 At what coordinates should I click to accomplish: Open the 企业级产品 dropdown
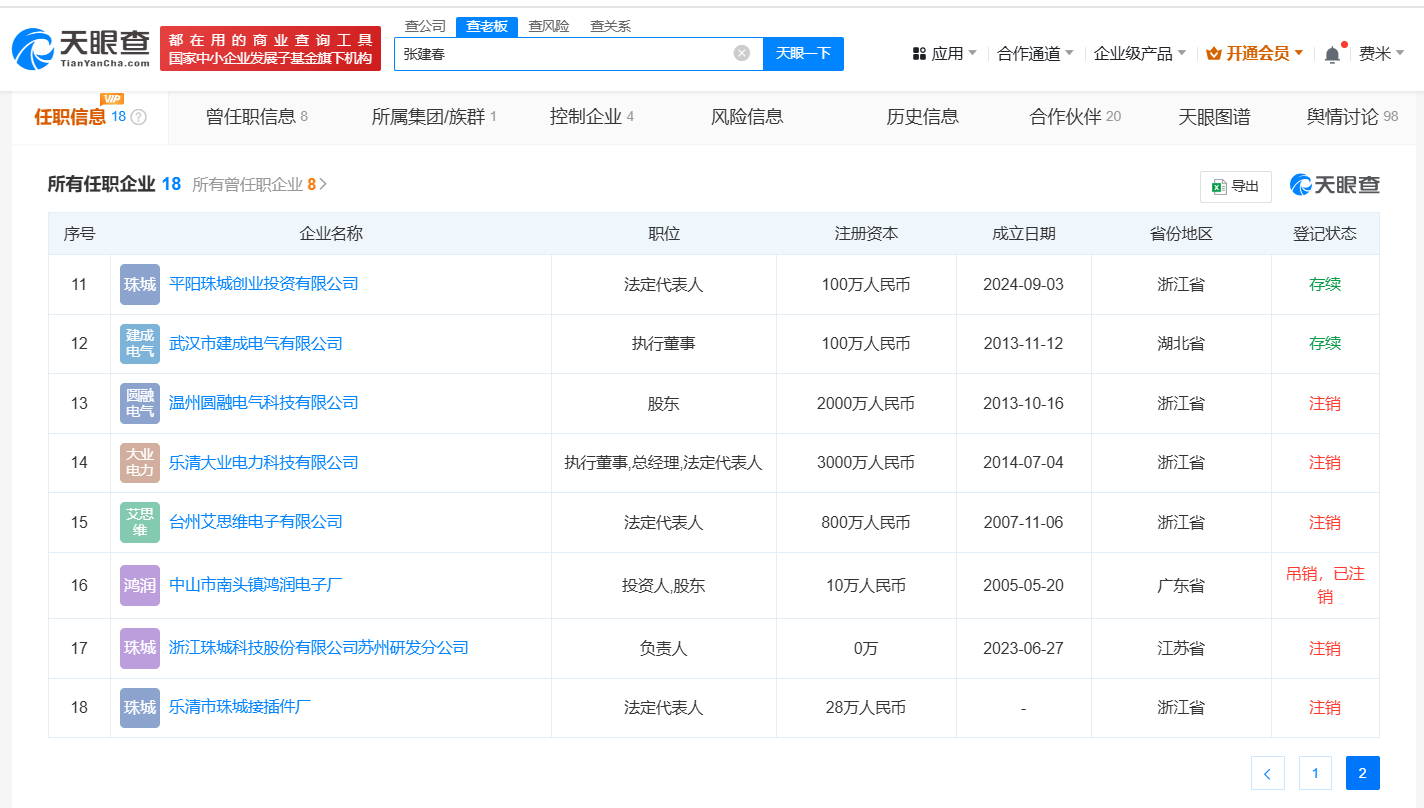point(1139,54)
